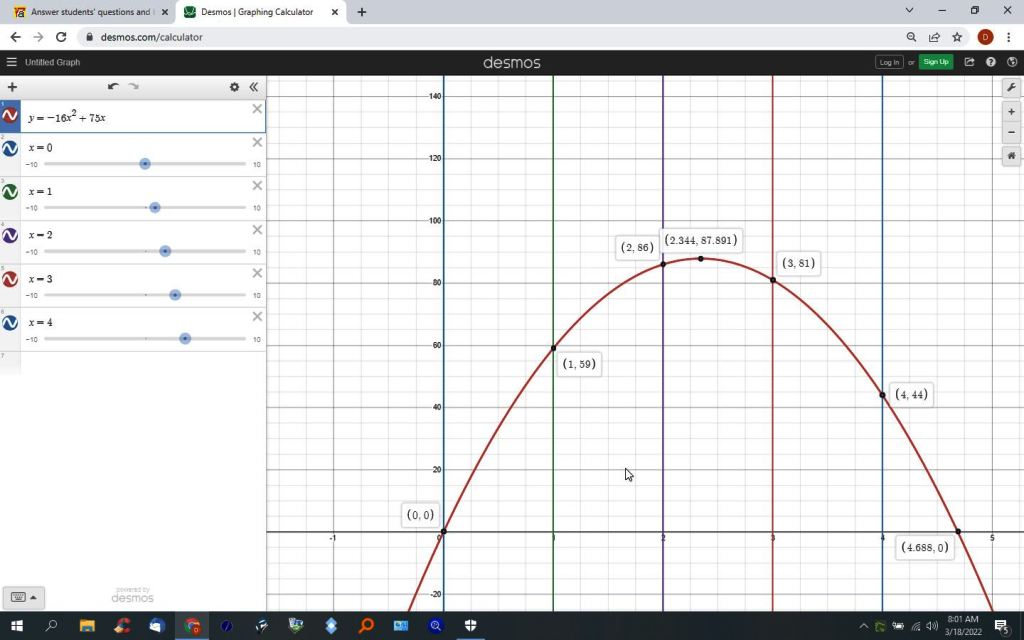Open Chrome three-dot menu
Viewport: 1024px width, 640px height.
point(1008,37)
